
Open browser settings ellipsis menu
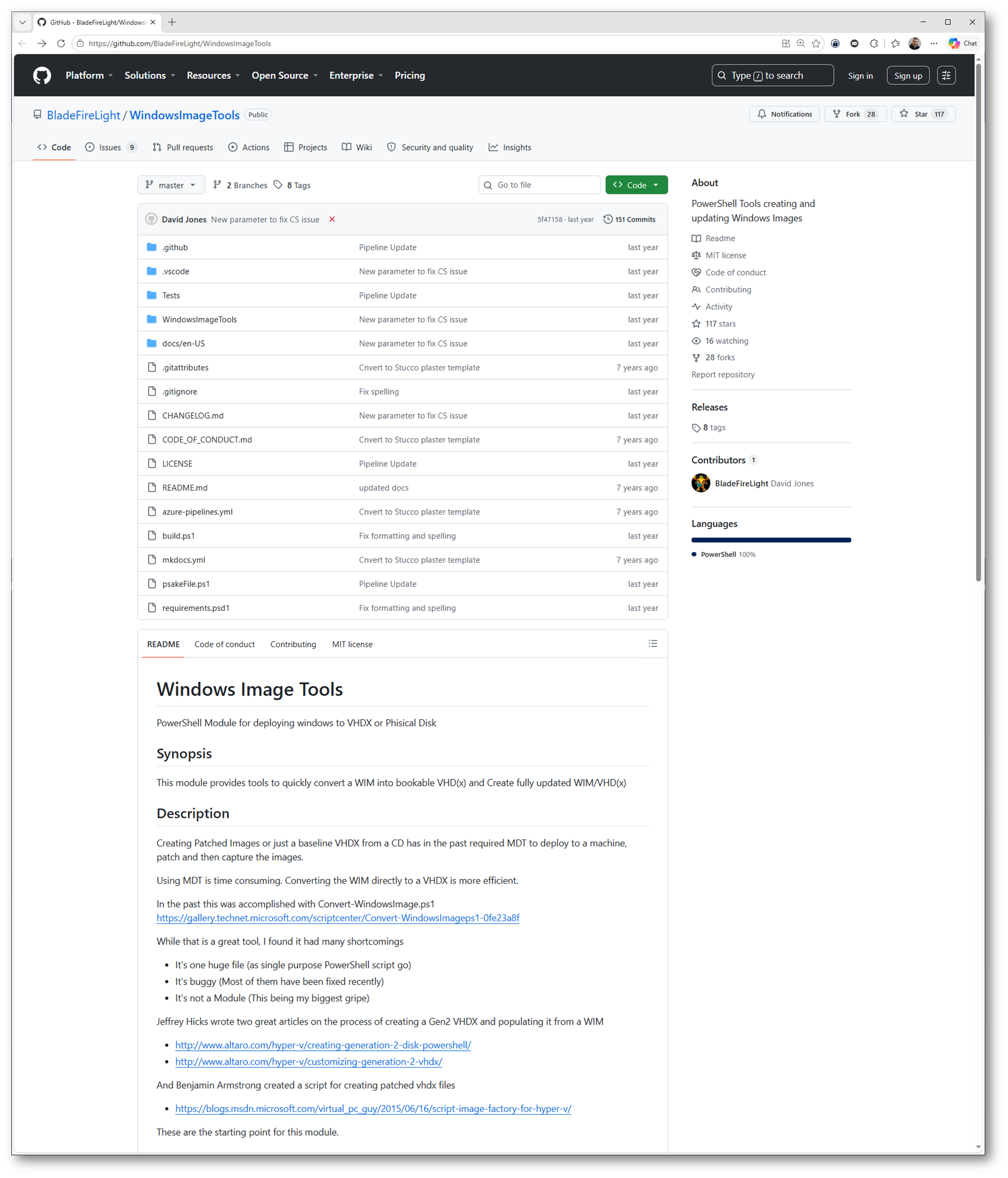click(934, 43)
